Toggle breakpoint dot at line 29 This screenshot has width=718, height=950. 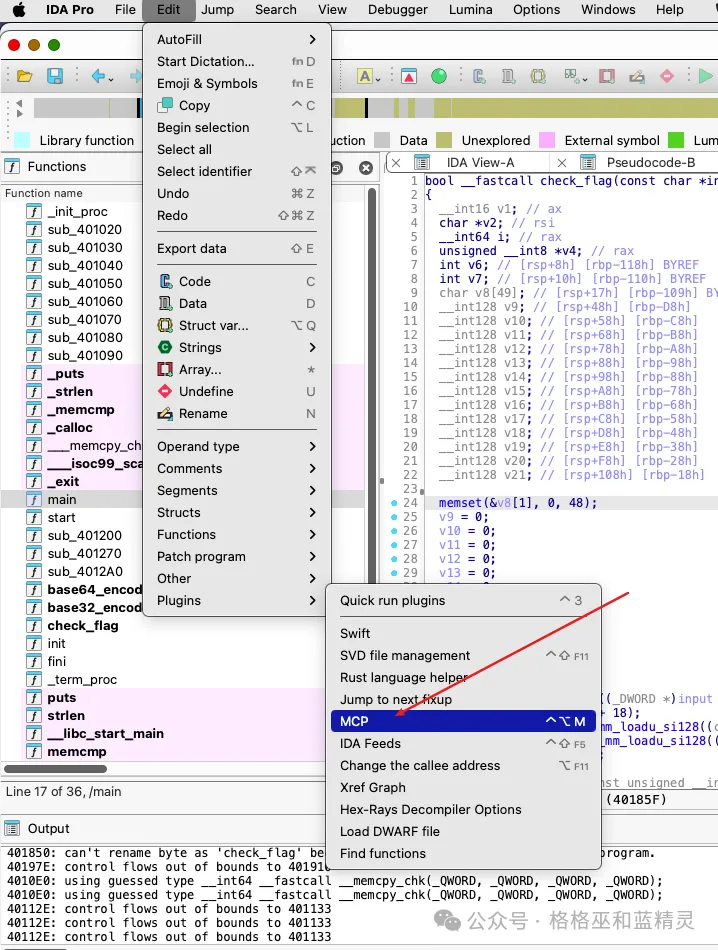pos(394,573)
